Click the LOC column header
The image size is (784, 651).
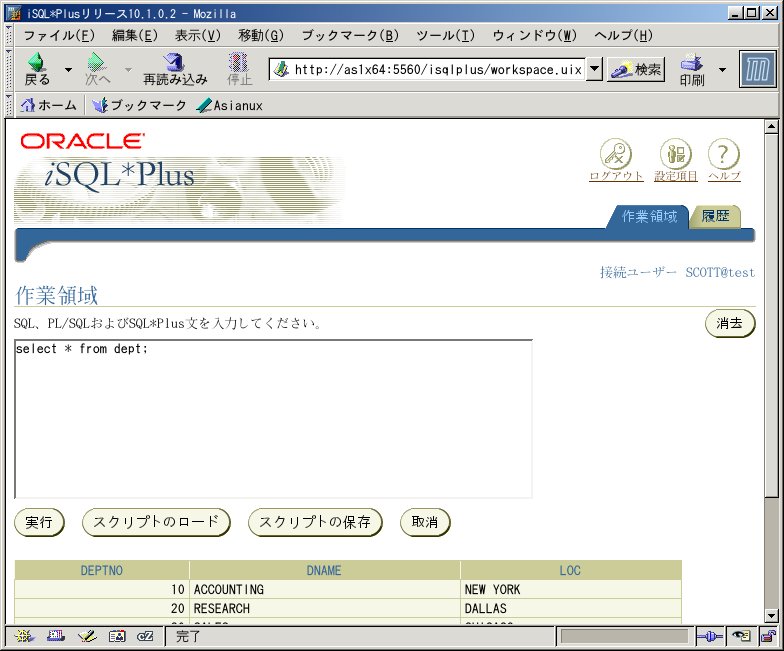pyautogui.click(x=570, y=570)
